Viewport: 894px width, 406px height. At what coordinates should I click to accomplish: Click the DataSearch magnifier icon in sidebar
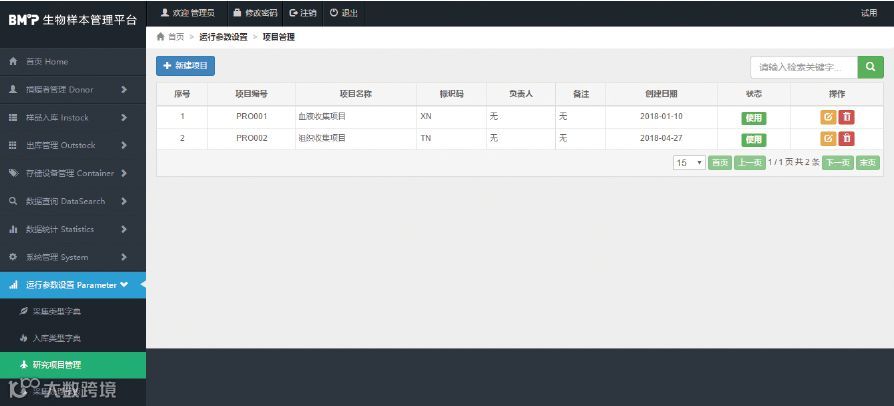13,201
